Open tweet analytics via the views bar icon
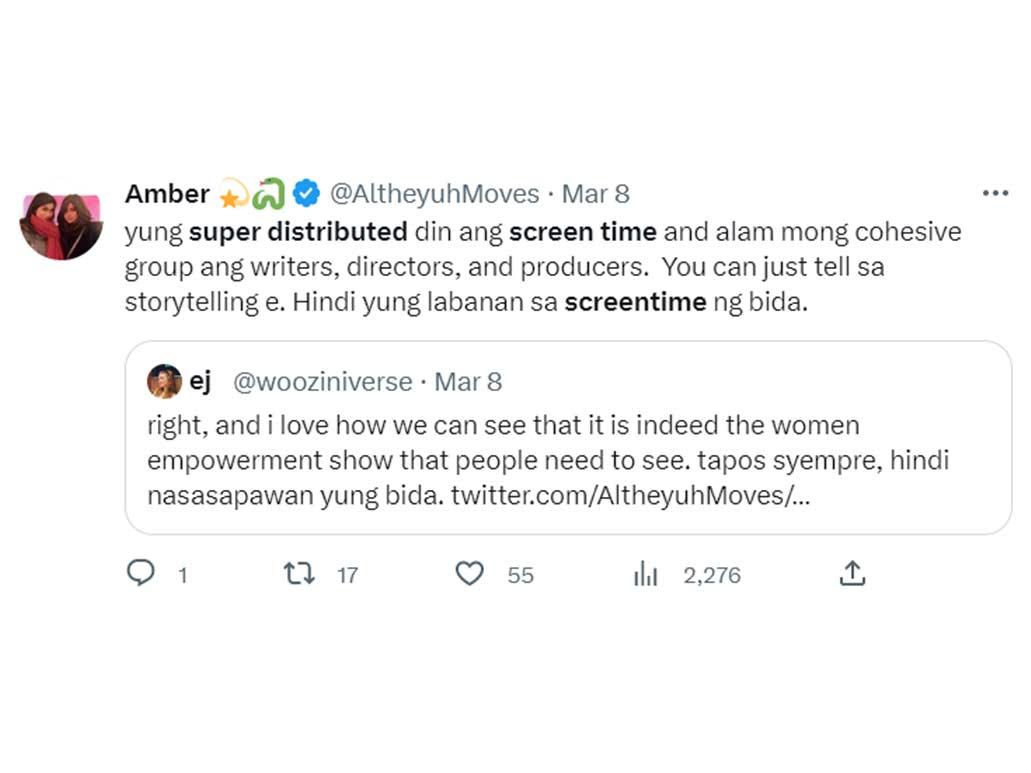 (x=646, y=574)
